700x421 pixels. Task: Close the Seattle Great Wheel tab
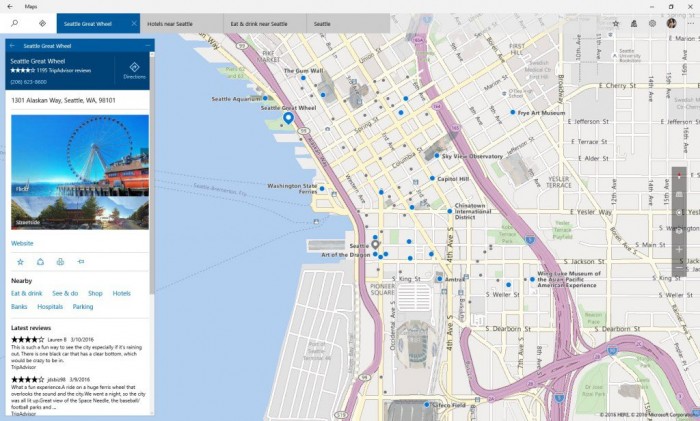point(134,23)
